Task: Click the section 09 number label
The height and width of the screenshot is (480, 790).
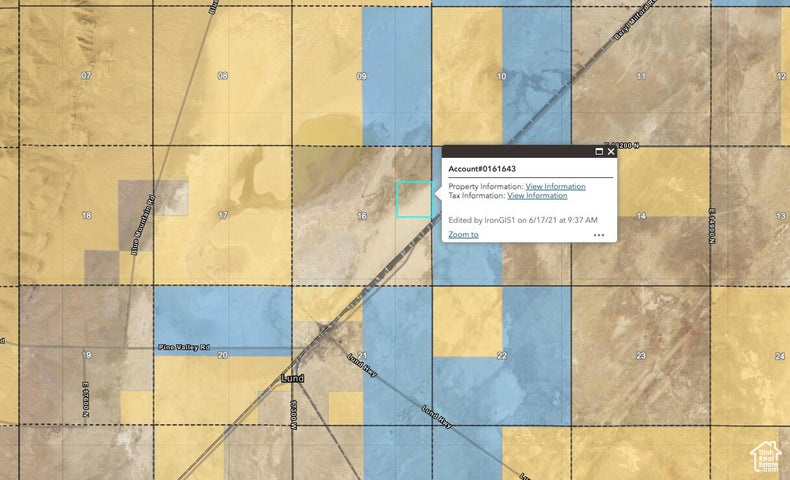Action: [361, 76]
